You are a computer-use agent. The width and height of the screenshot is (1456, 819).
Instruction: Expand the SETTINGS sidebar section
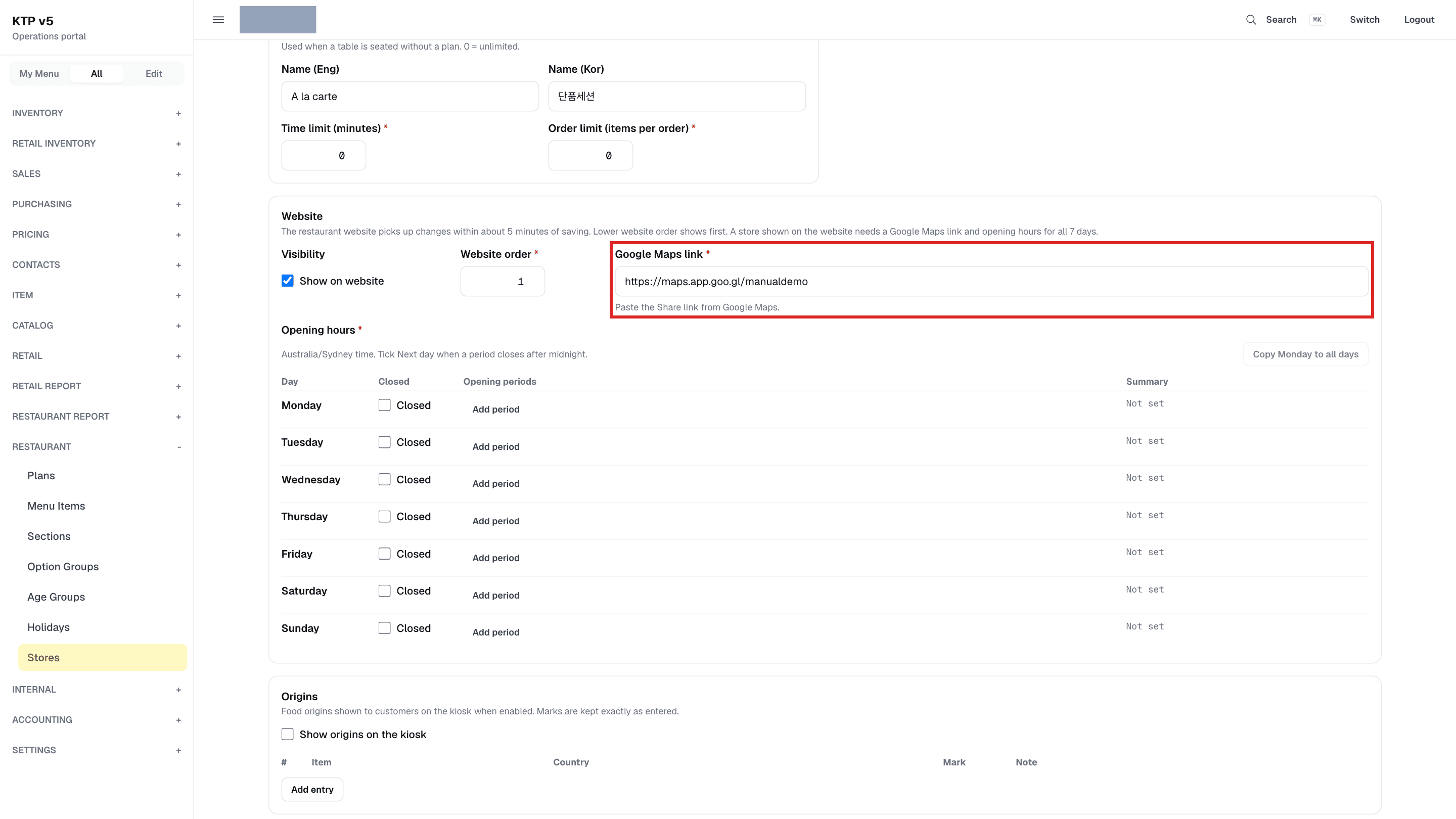97,750
